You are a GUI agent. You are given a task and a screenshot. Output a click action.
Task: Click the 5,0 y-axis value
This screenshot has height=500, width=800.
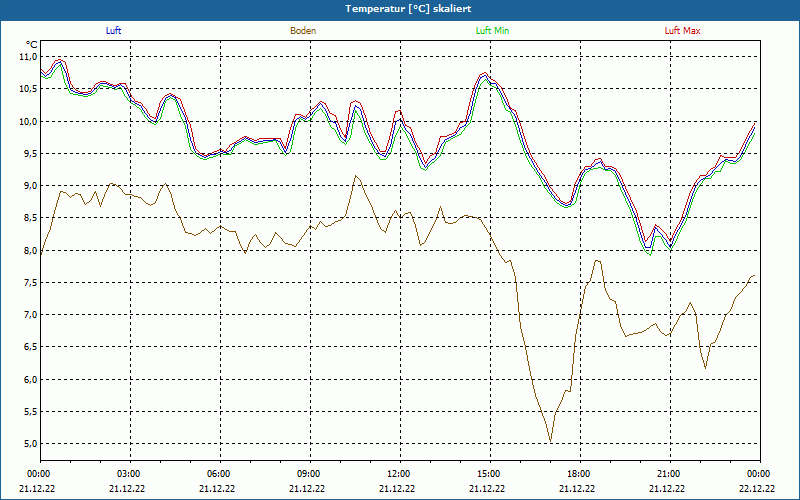tap(30, 444)
